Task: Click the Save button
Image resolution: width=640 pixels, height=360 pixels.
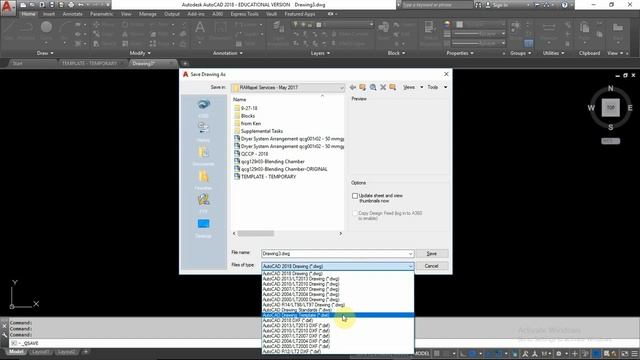Action: tap(431, 253)
